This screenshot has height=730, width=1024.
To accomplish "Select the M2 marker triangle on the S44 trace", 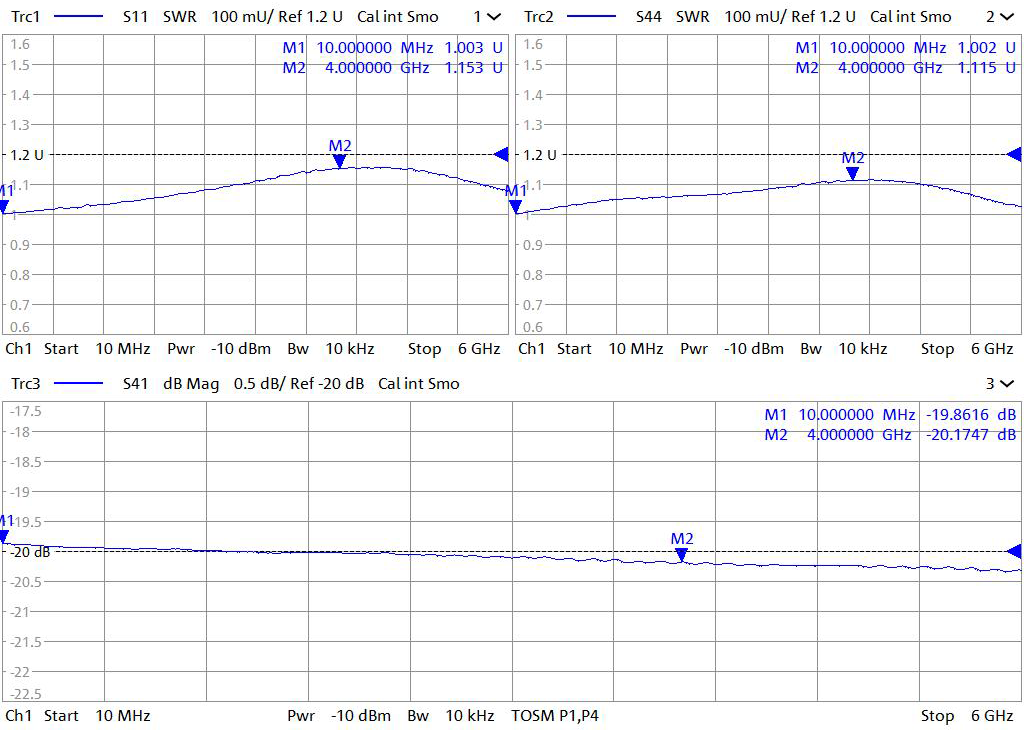I will point(852,173).
